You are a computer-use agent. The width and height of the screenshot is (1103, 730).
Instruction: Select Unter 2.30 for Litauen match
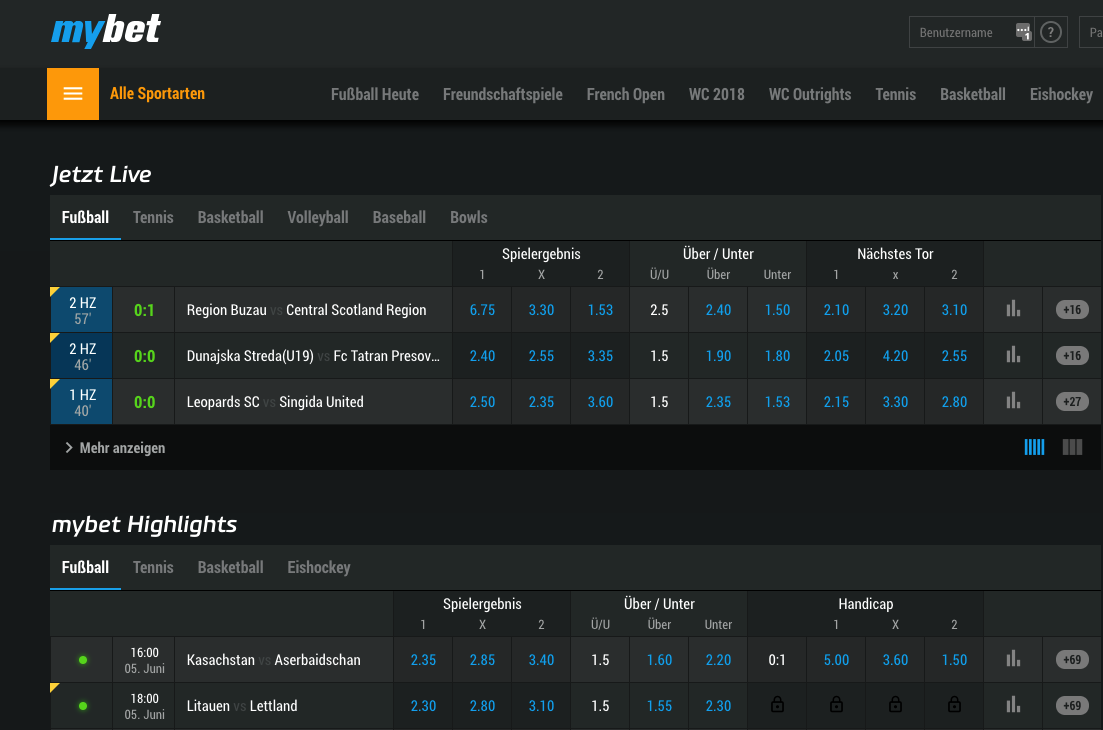718,705
